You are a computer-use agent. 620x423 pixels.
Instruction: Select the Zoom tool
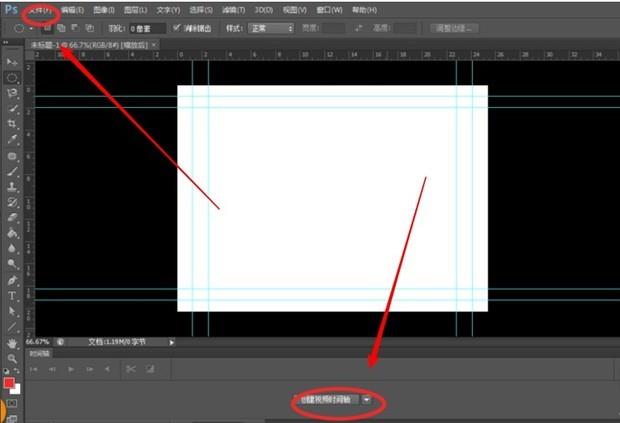click(x=12, y=359)
